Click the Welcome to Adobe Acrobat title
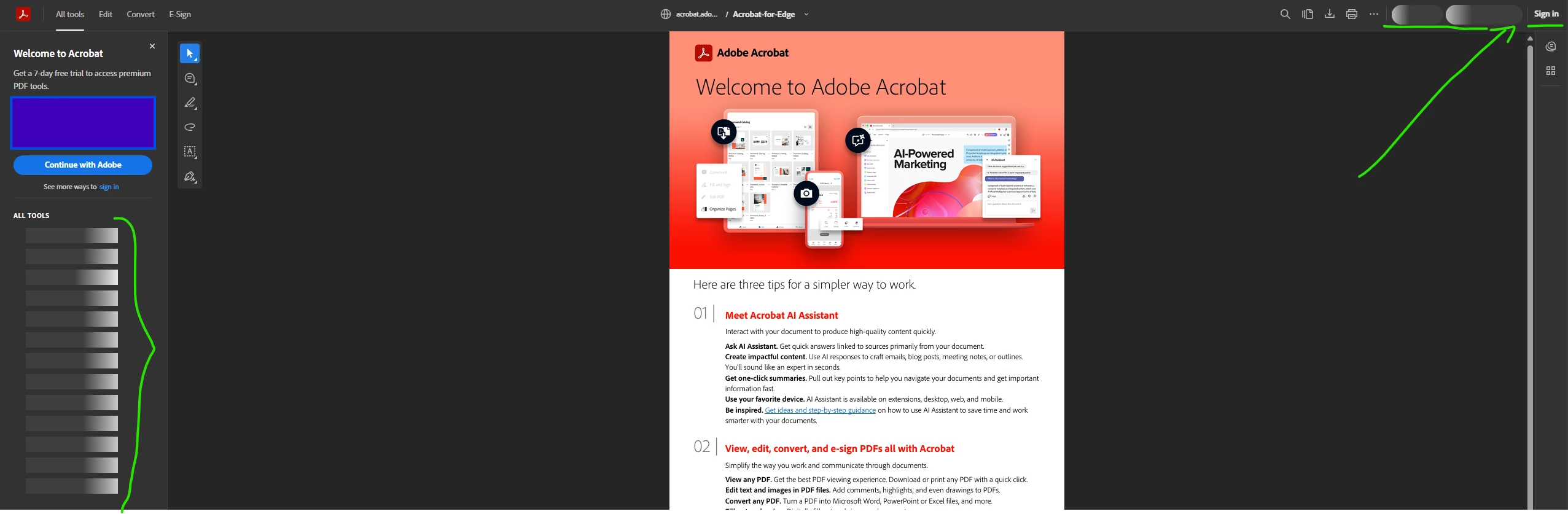 821,87
